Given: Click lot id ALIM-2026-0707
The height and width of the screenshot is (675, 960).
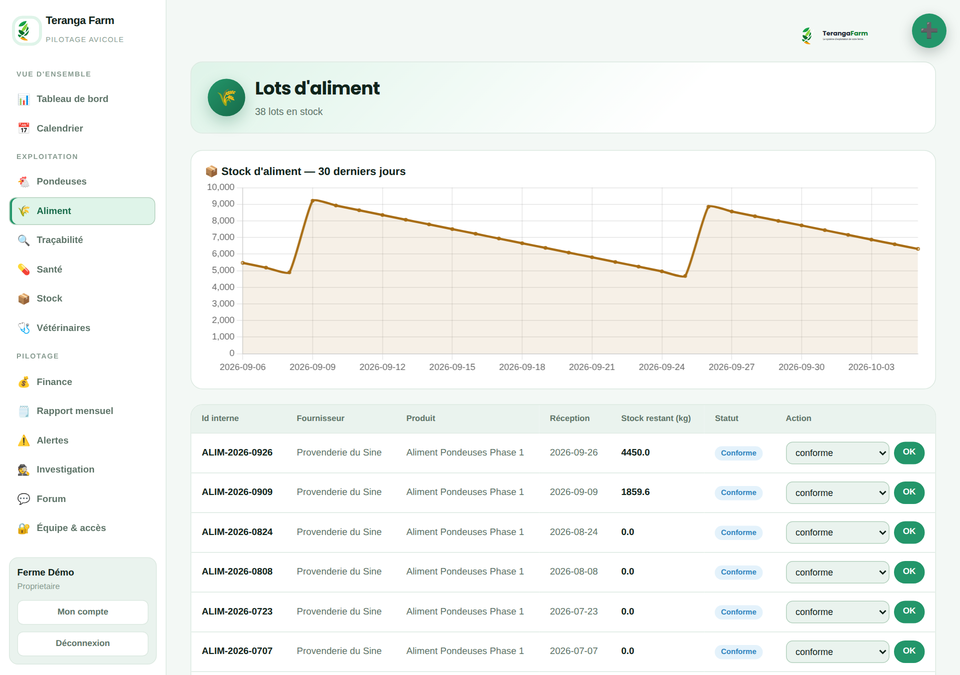Looking at the screenshot, I should (x=237, y=651).
